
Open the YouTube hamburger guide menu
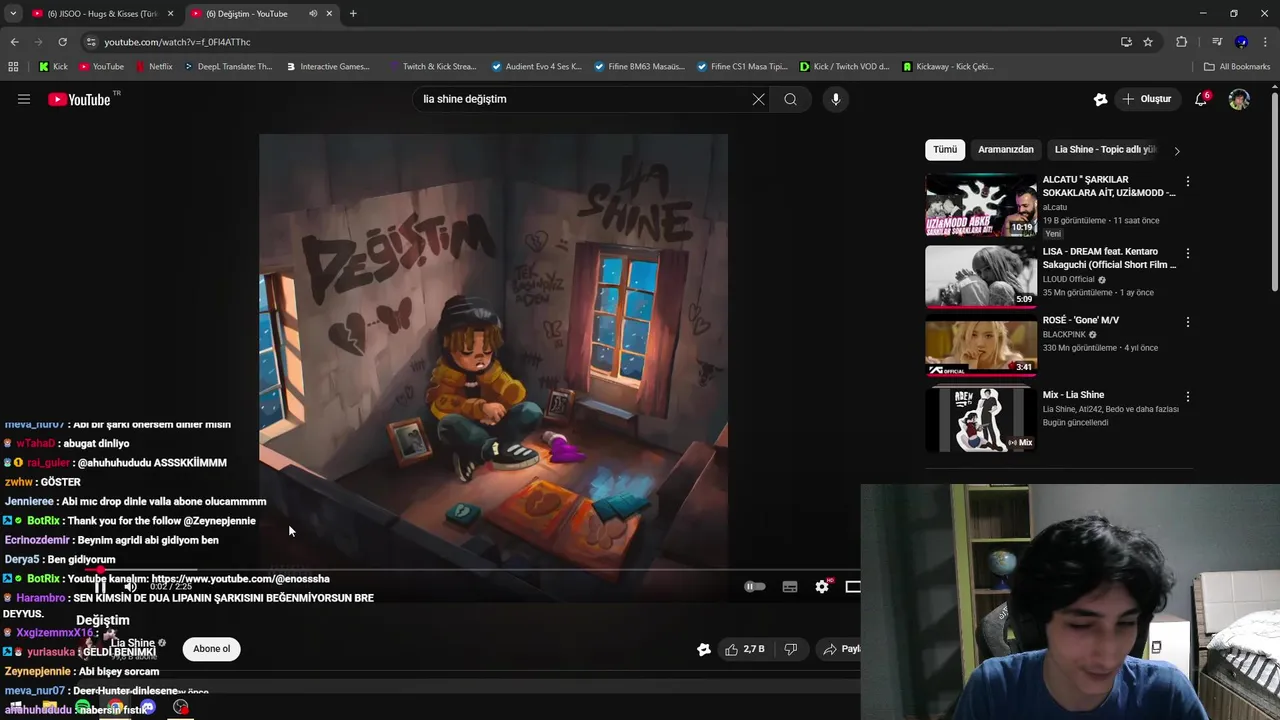pos(24,99)
